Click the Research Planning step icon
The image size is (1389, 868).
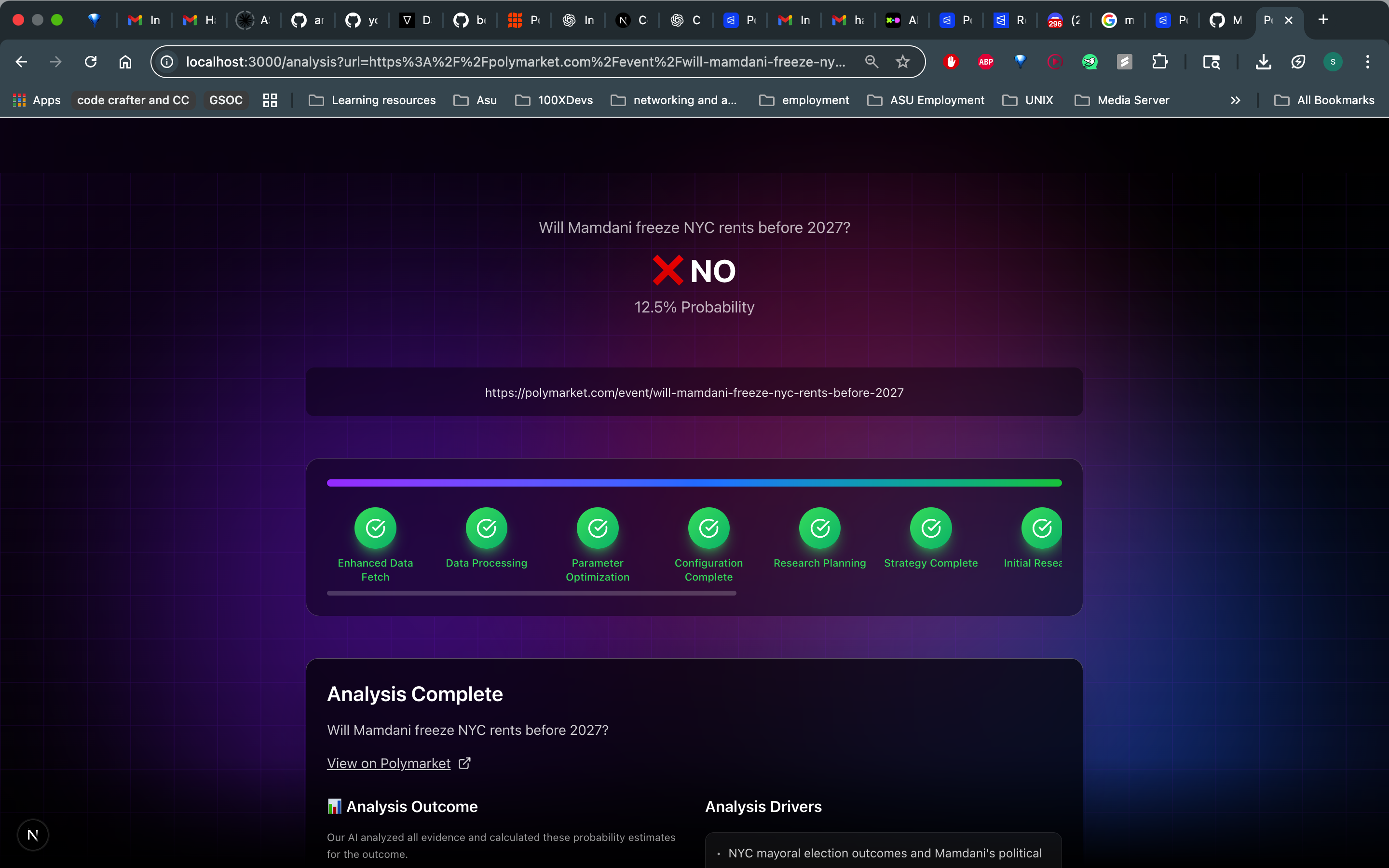pos(819,528)
